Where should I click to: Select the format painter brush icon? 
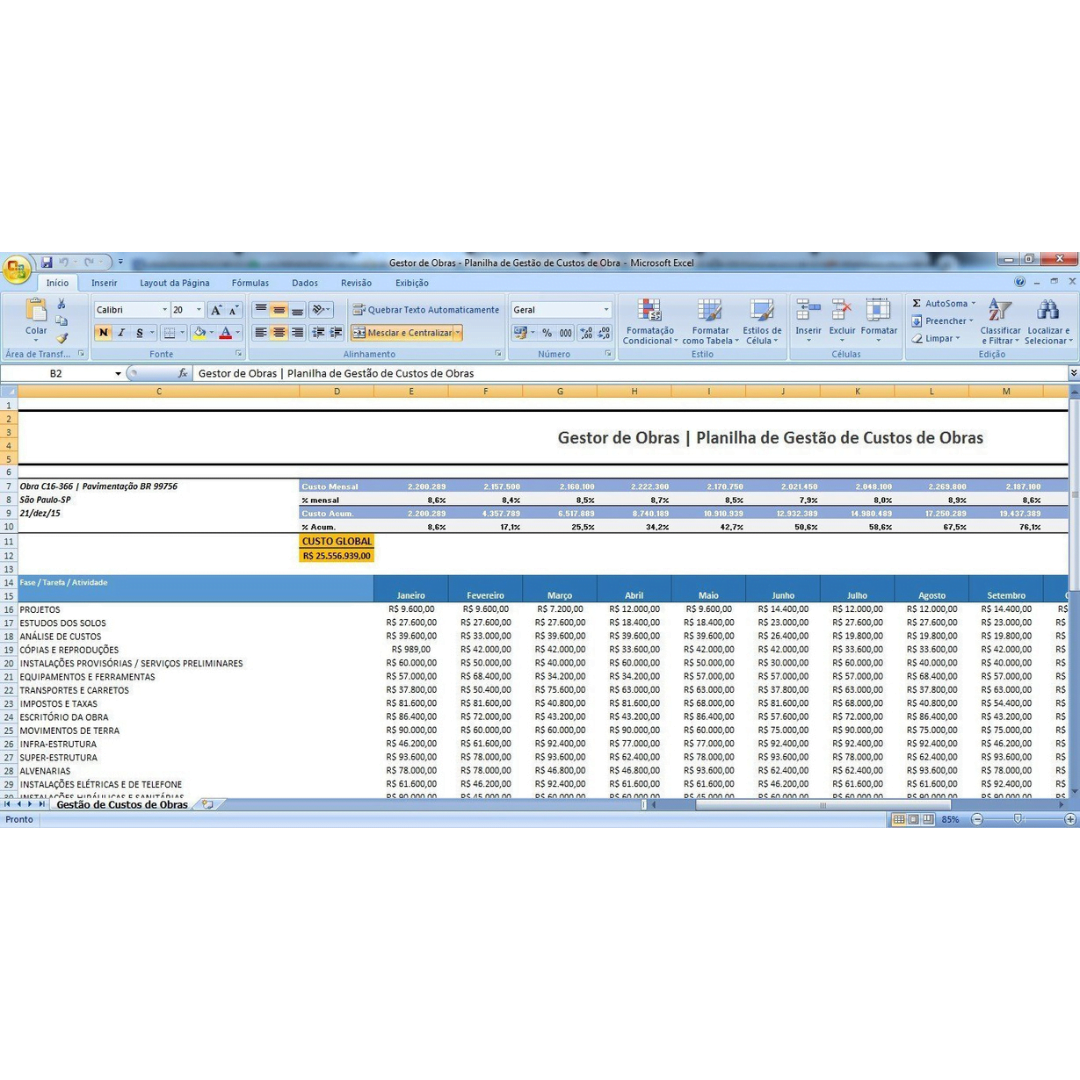62,339
